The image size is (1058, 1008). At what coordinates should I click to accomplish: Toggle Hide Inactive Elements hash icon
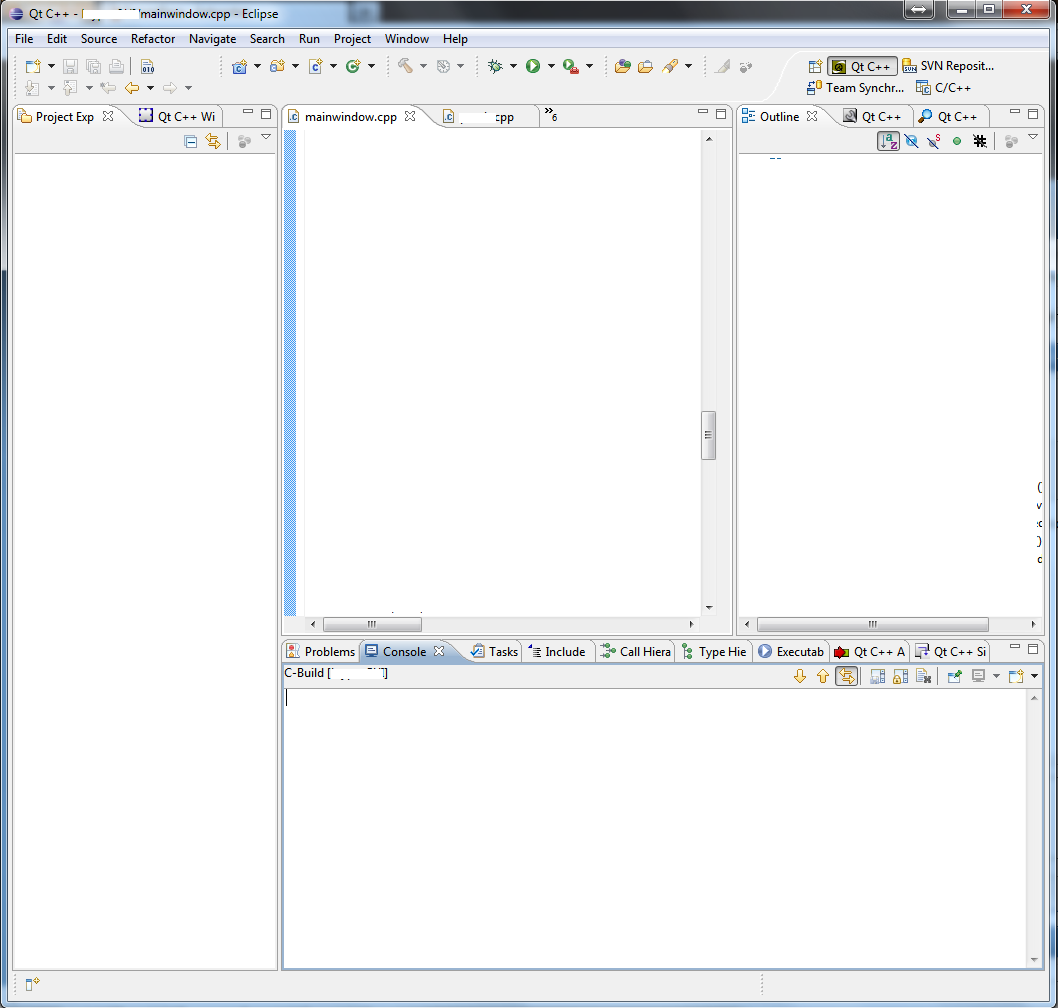click(980, 141)
